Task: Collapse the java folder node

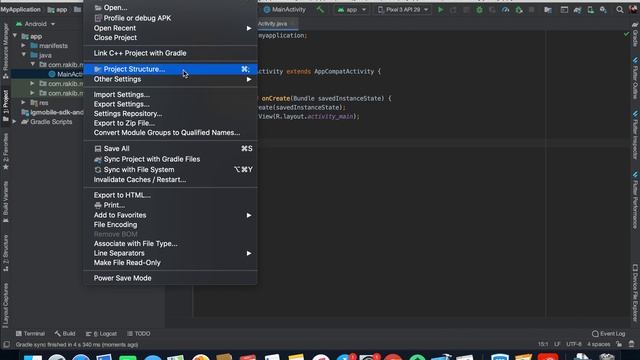Action: [24, 55]
